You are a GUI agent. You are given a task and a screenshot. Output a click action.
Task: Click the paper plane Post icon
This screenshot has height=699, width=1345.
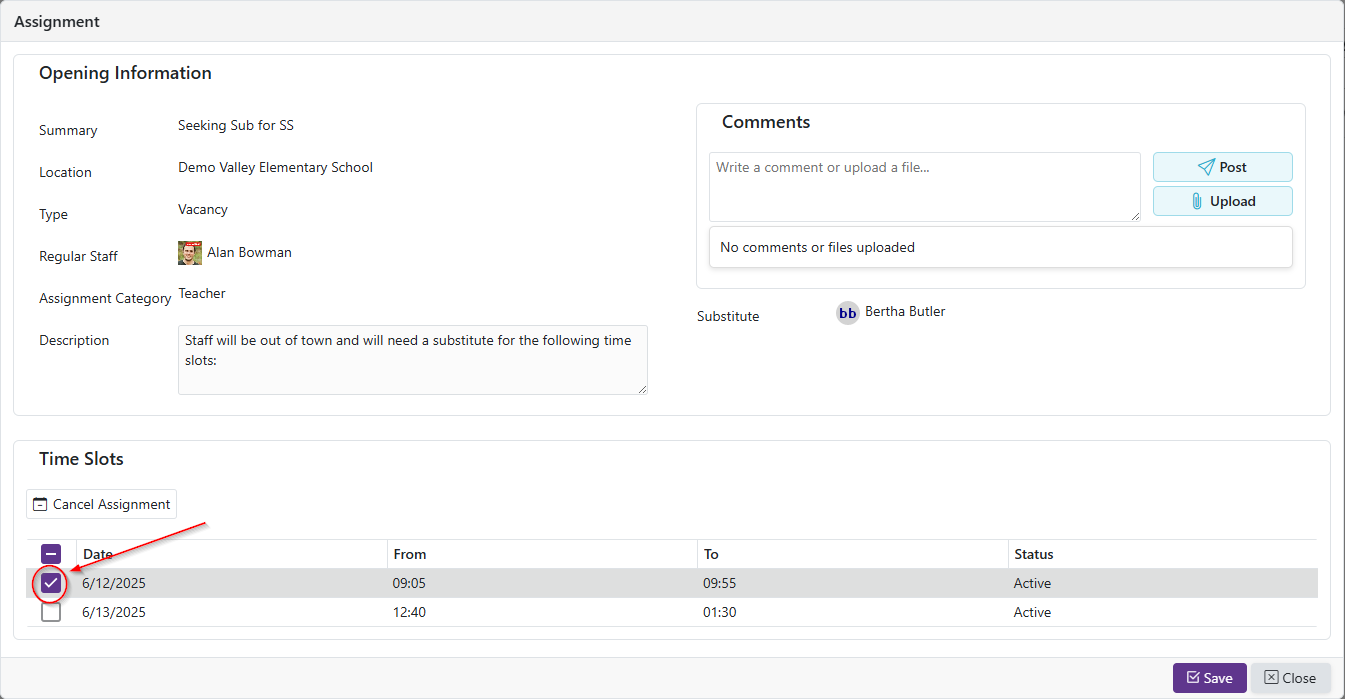pyautogui.click(x=1206, y=167)
